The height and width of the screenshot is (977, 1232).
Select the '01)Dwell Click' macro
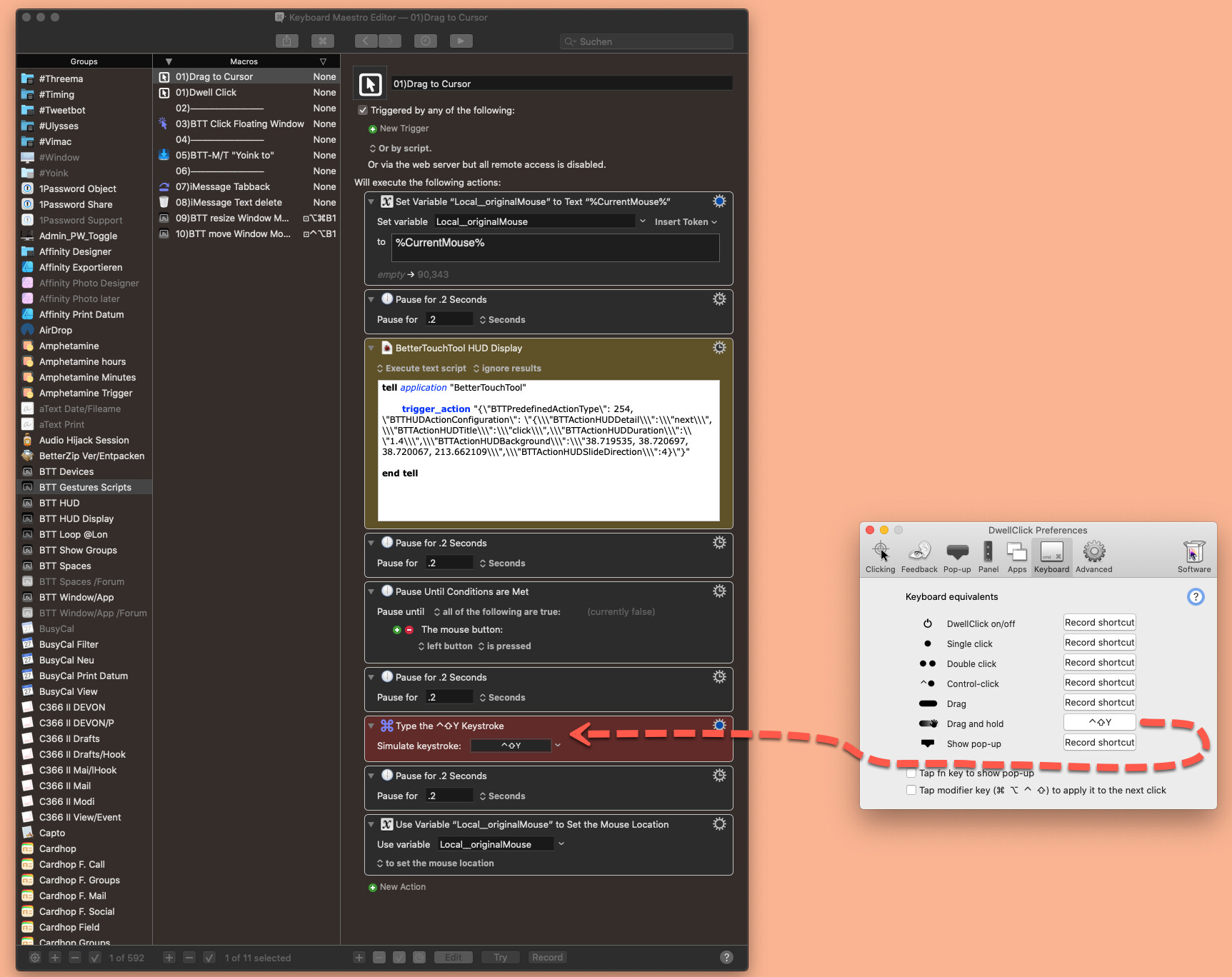pos(246,92)
